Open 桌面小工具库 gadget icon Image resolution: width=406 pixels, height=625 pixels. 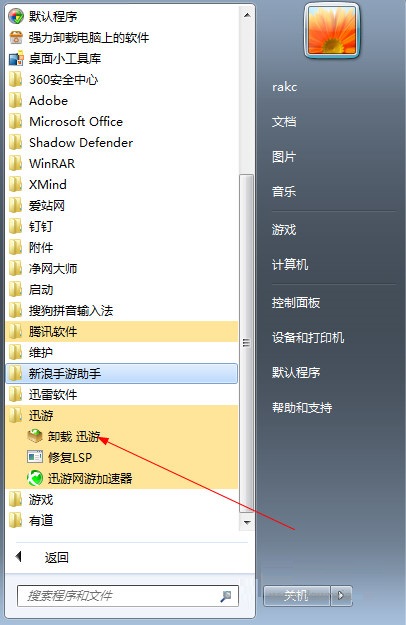(16, 59)
